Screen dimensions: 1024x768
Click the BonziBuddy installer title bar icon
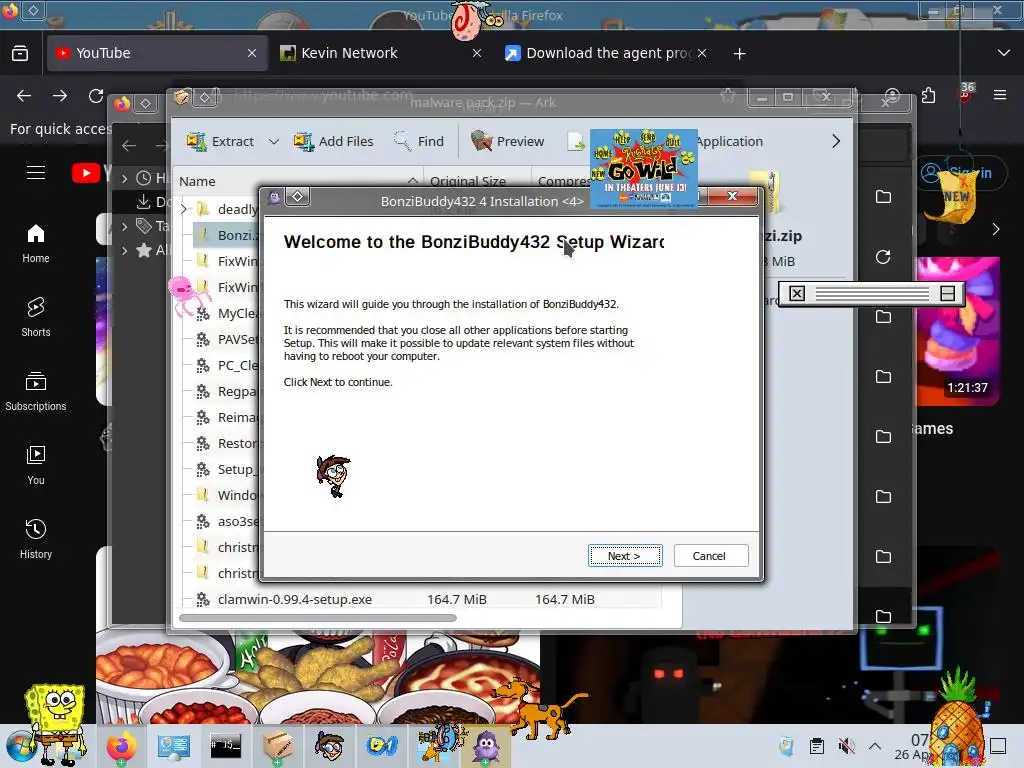274,197
